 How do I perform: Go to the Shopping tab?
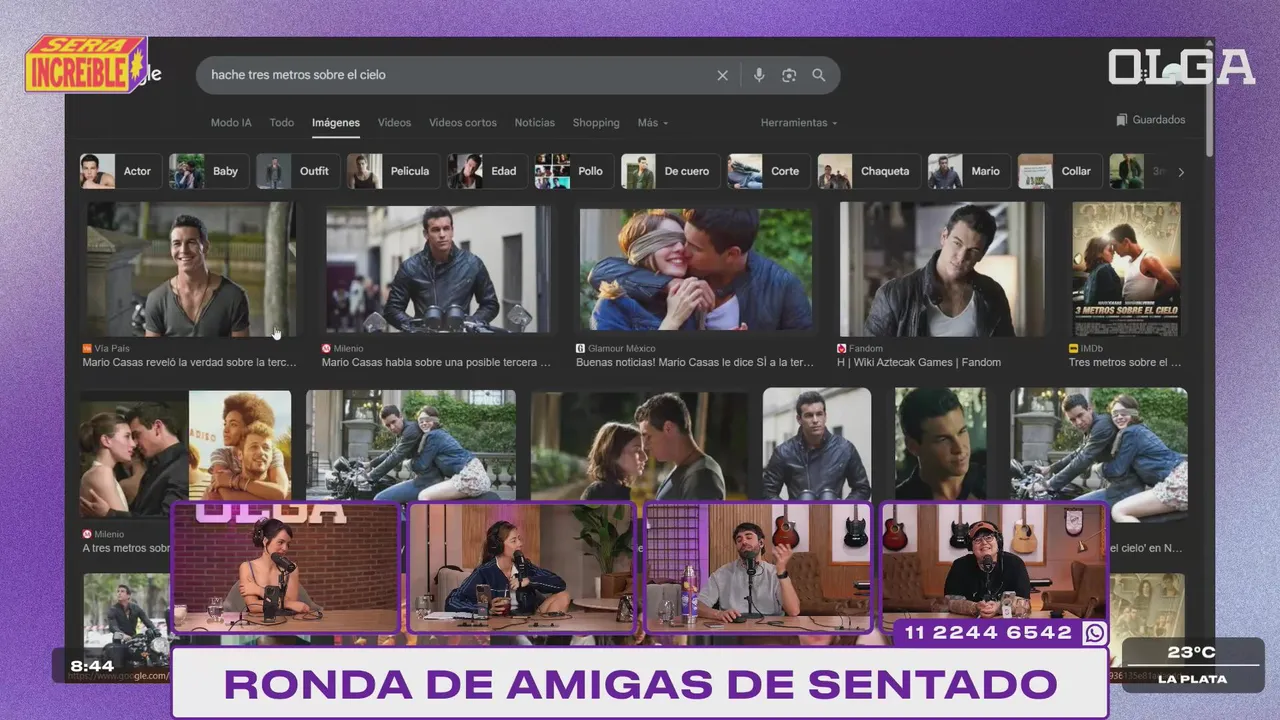[596, 123]
